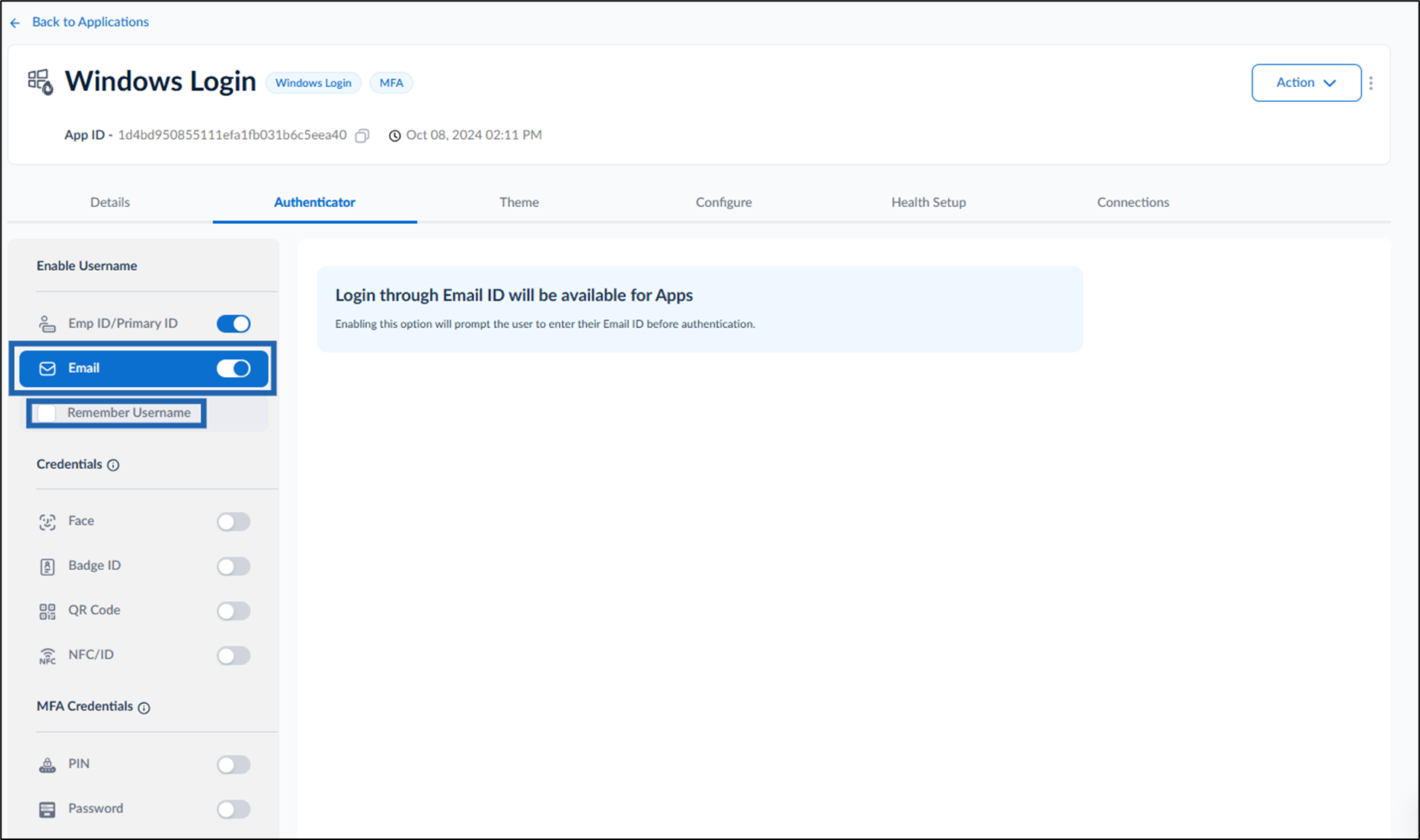Open the three-dot more options menu
The width and height of the screenshot is (1420, 840).
[1371, 83]
